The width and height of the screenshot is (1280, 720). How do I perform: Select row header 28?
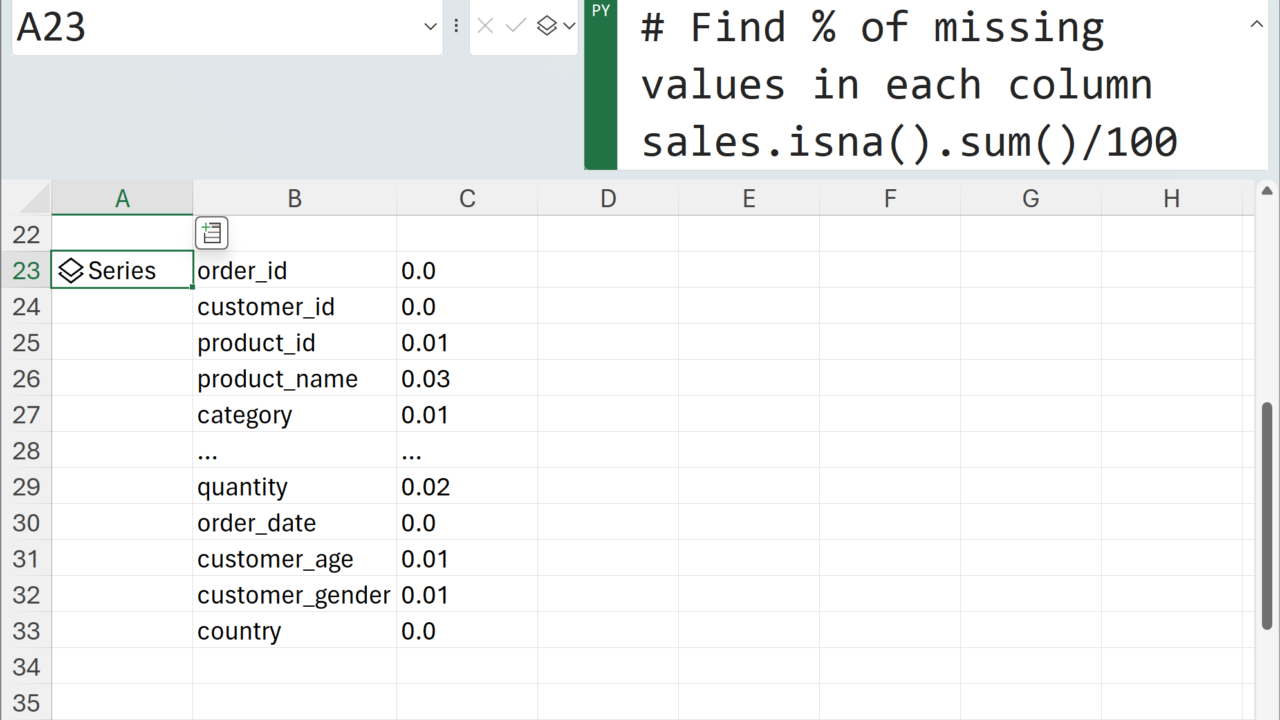pos(26,451)
